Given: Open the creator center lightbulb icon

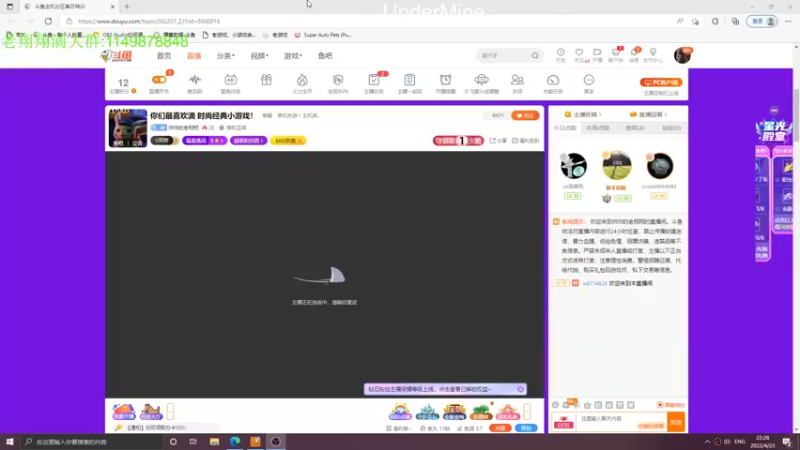Looking at the screenshot, I should pos(653,53).
